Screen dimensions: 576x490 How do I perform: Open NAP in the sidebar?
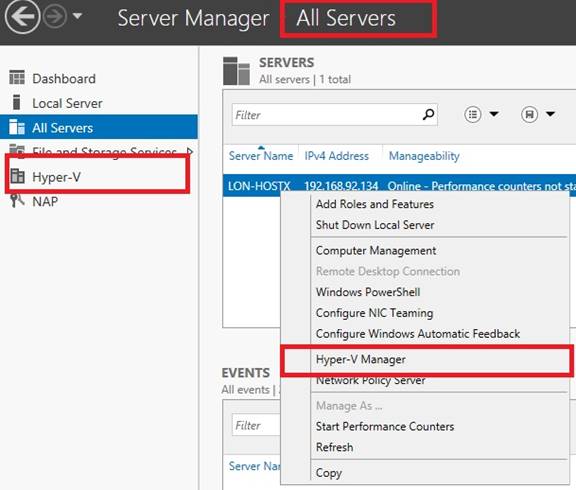(x=99, y=201)
